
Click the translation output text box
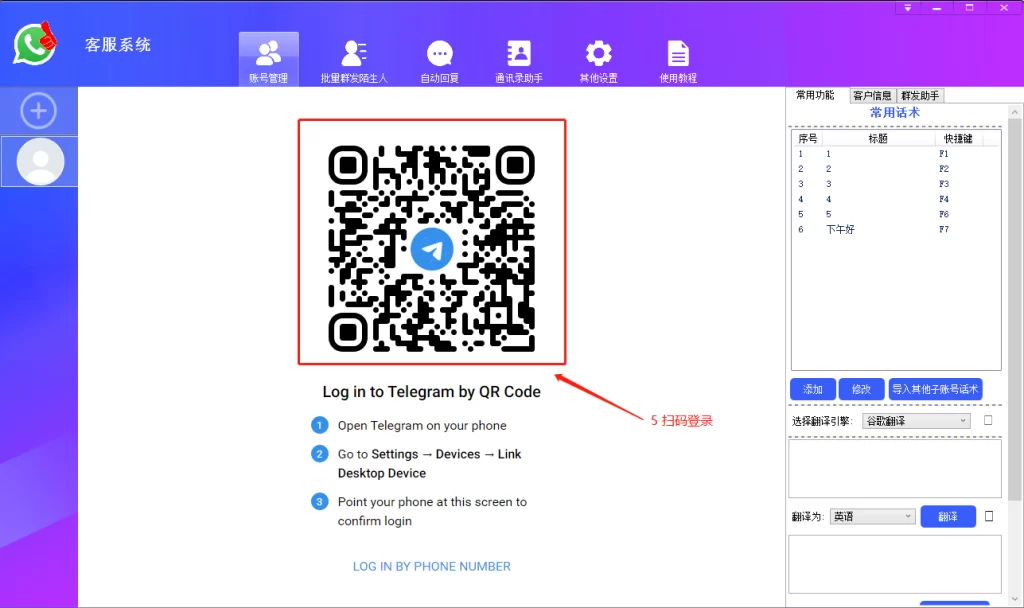pyautogui.click(x=895, y=564)
